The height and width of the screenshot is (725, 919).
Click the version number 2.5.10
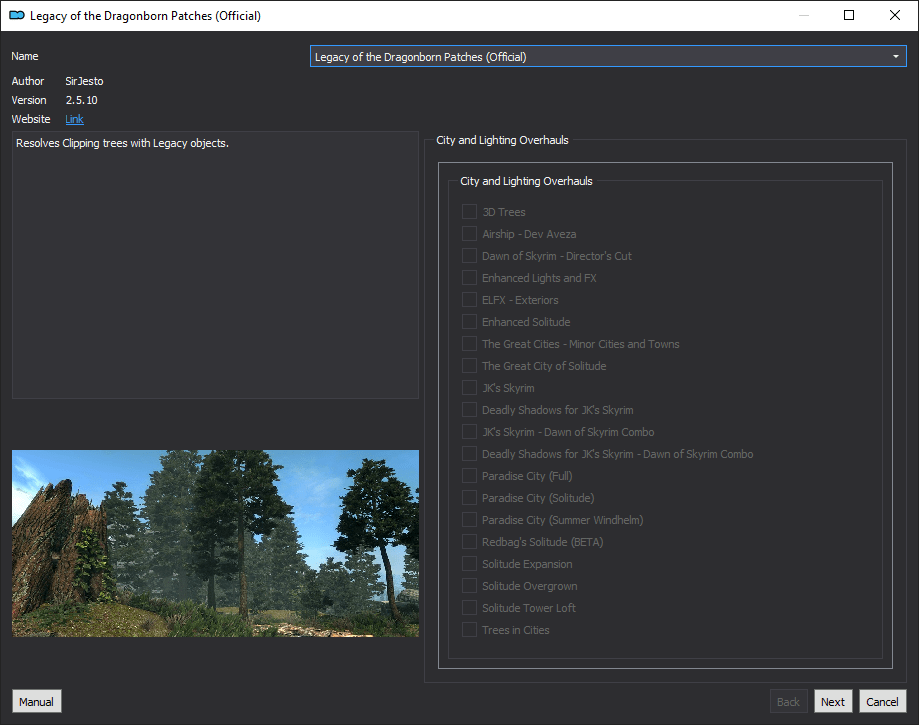coord(81,100)
